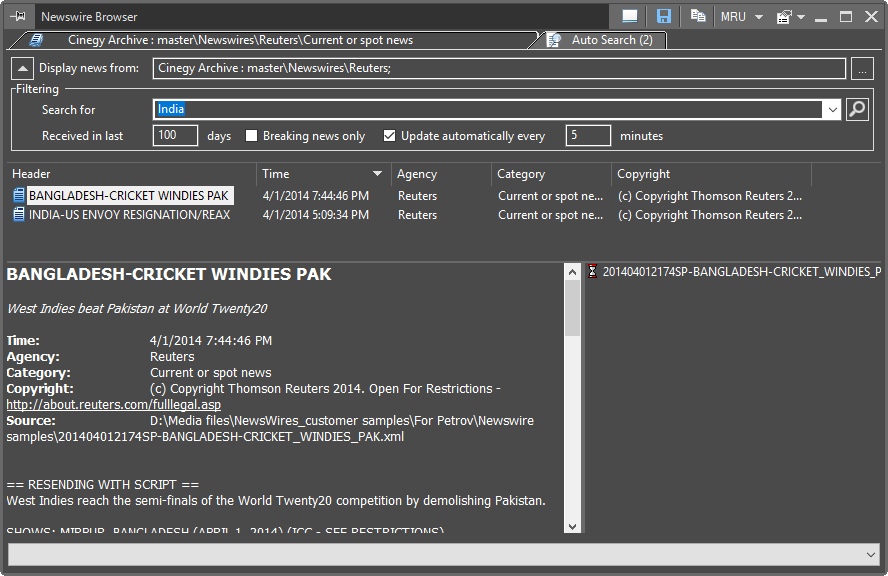Click the BANGLADESH-CRICKET row document icon

tap(19, 195)
